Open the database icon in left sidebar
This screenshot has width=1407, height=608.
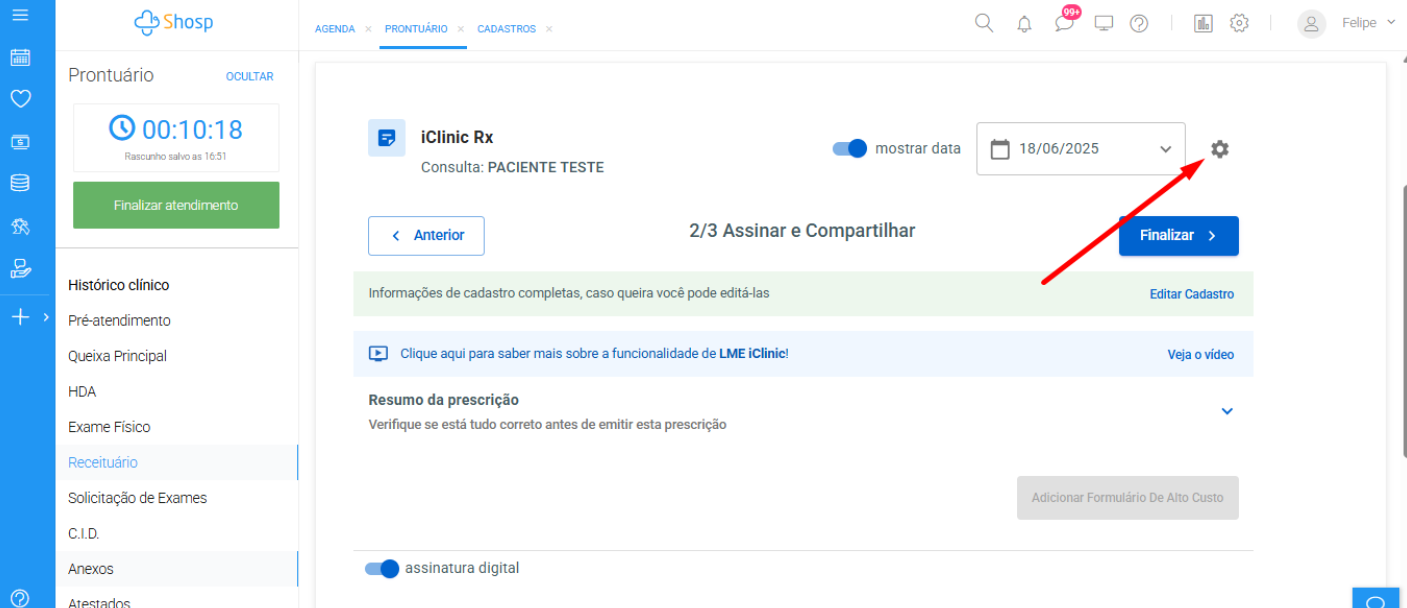(x=20, y=183)
